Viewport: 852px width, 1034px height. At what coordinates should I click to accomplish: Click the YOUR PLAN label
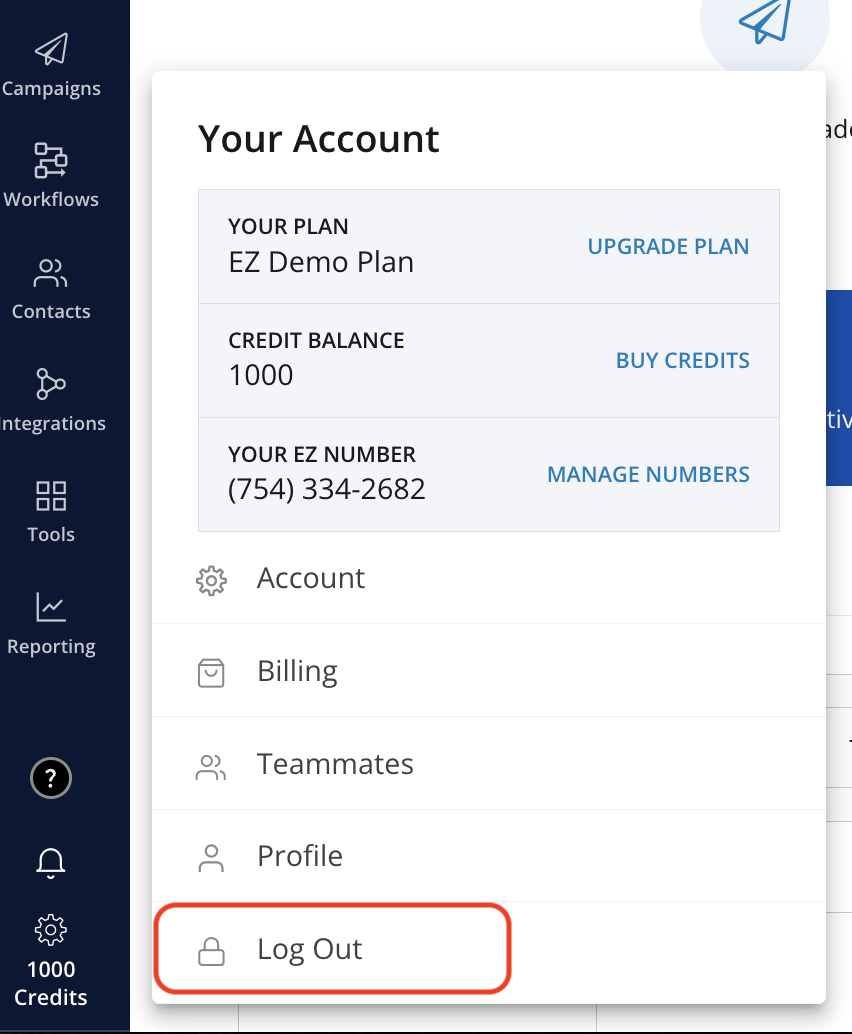tap(288, 227)
